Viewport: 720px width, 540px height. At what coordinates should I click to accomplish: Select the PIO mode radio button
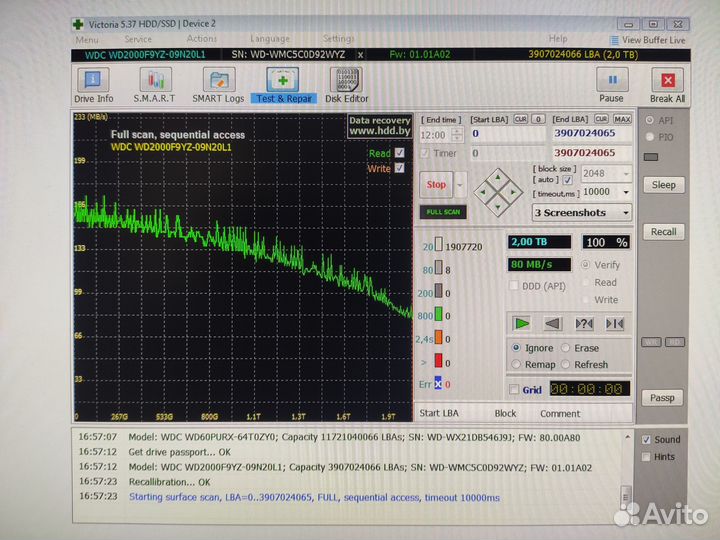(x=649, y=137)
